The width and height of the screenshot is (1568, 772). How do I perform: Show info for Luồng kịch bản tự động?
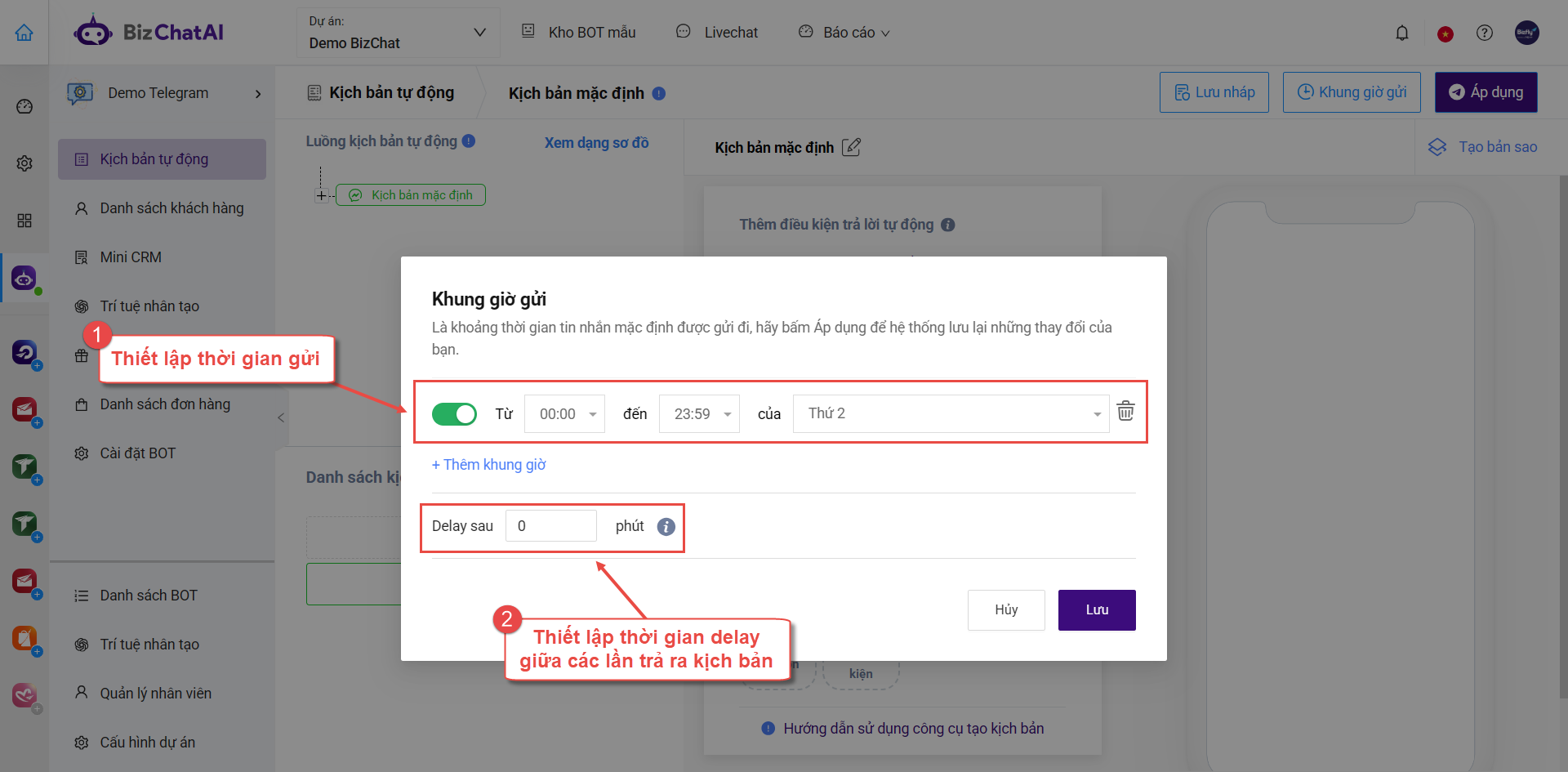click(469, 141)
